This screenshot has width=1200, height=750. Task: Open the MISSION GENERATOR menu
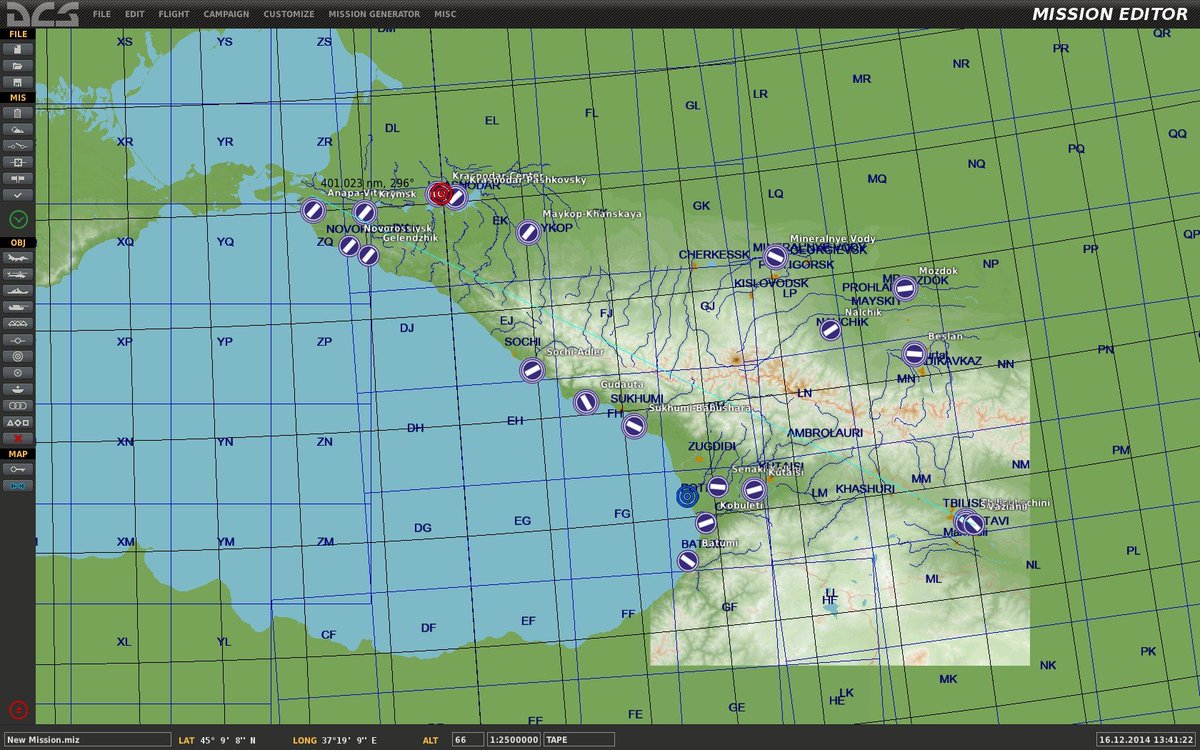tap(375, 14)
